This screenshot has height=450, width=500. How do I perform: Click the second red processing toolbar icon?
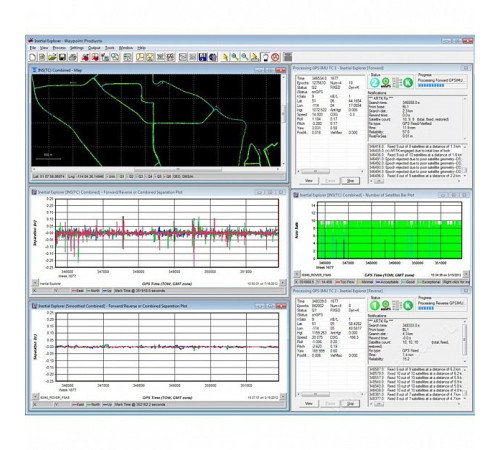tap(95, 57)
